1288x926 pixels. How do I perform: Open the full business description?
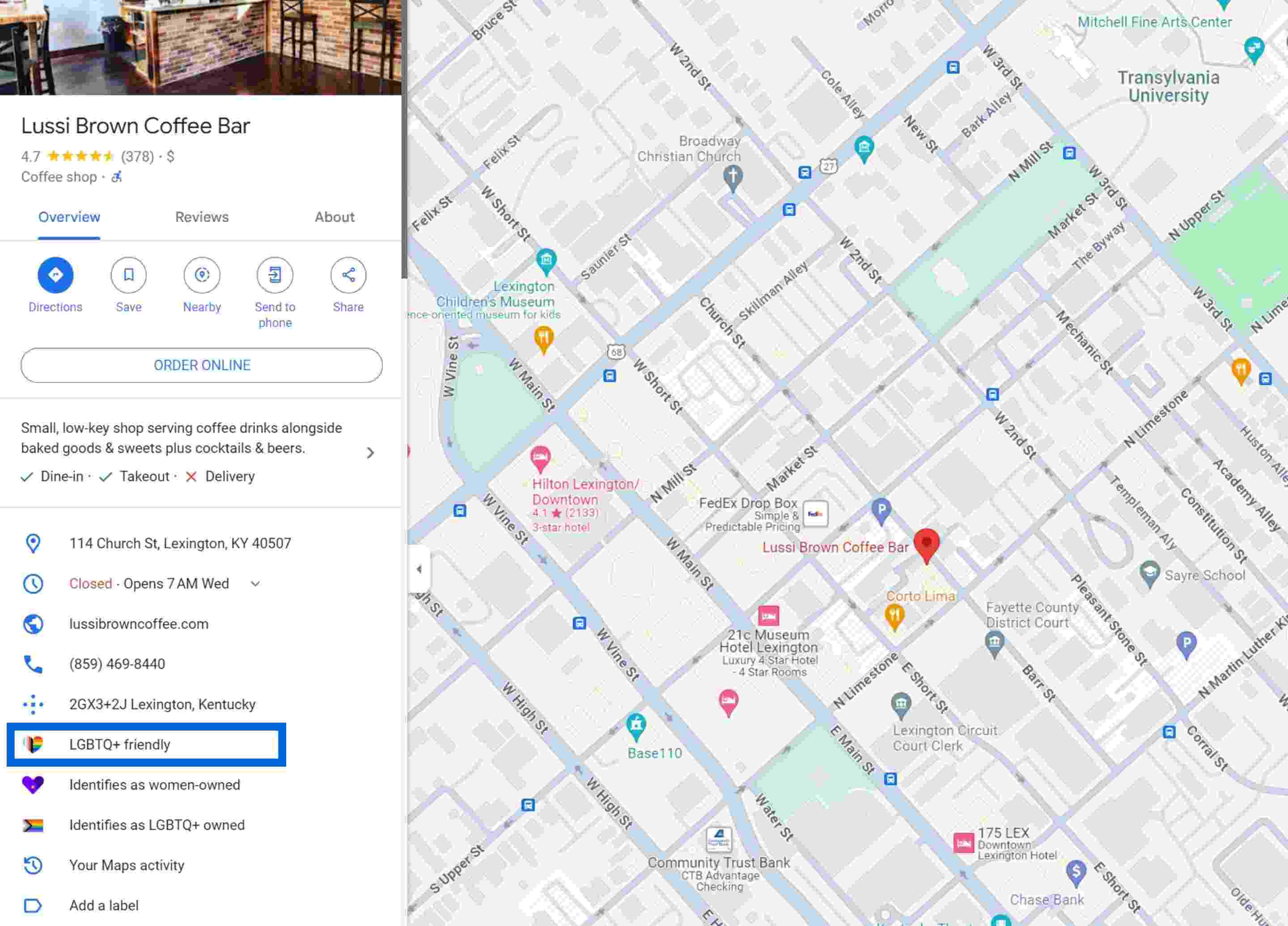pyautogui.click(x=370, y=452)
